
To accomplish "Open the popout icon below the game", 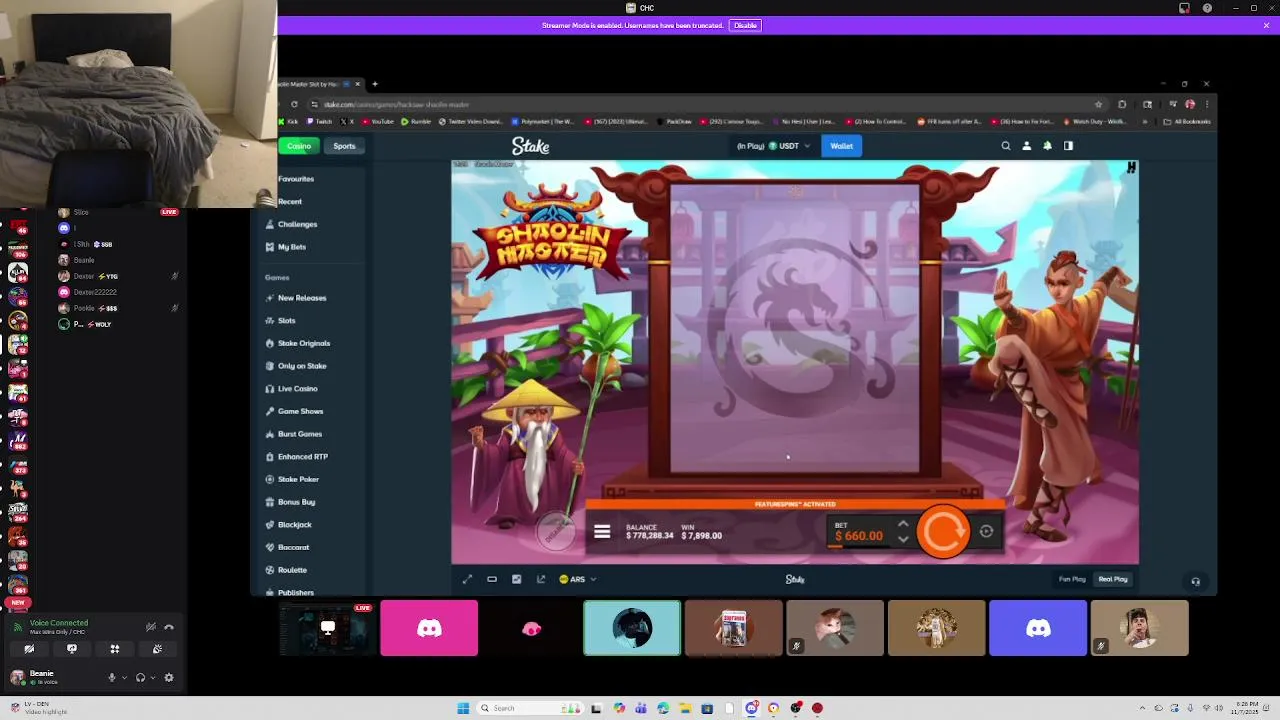I will (x=541, y=579).
